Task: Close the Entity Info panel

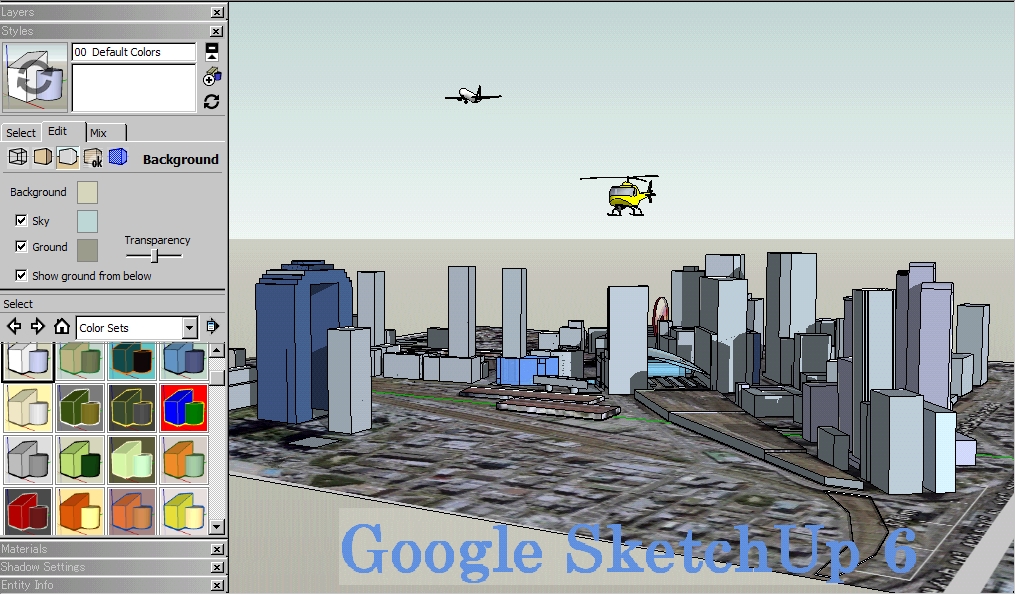Action: (218, 585)
